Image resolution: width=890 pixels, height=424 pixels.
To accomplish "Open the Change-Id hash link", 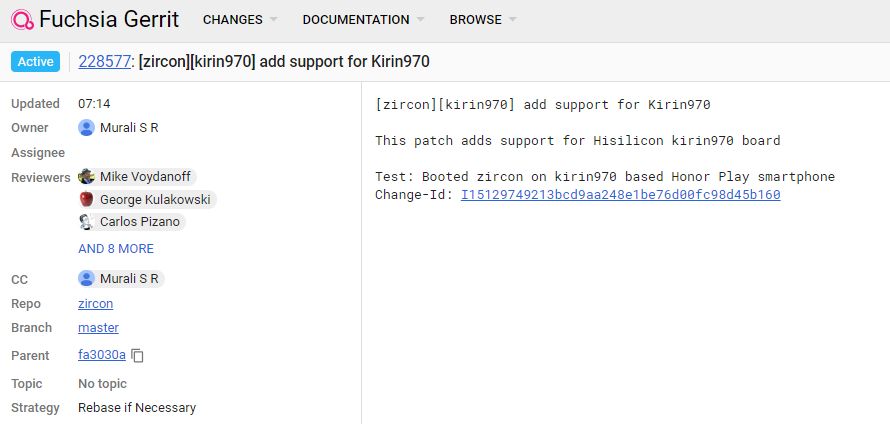I will click(620, 195).
